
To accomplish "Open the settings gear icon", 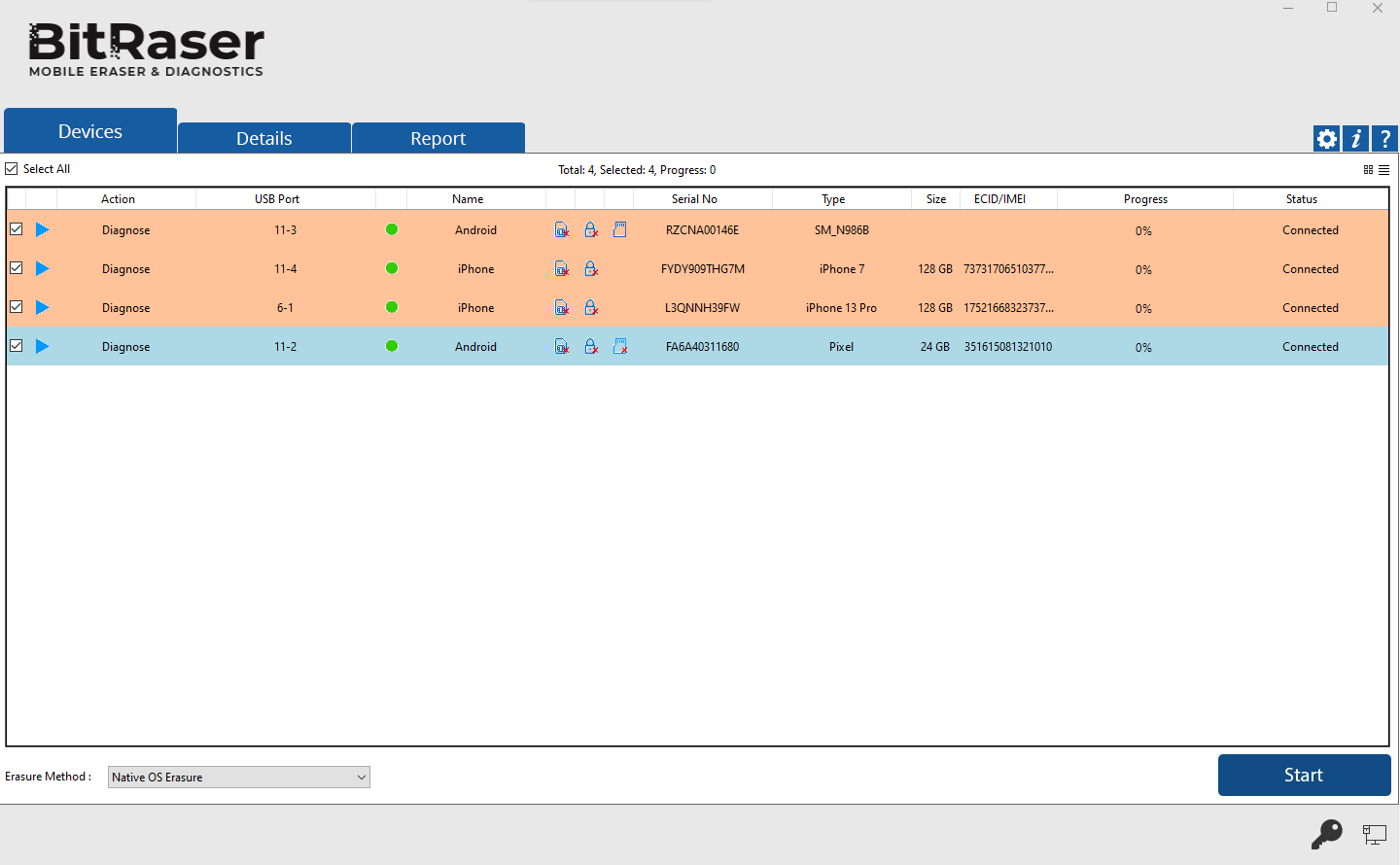I will 1326,139.
